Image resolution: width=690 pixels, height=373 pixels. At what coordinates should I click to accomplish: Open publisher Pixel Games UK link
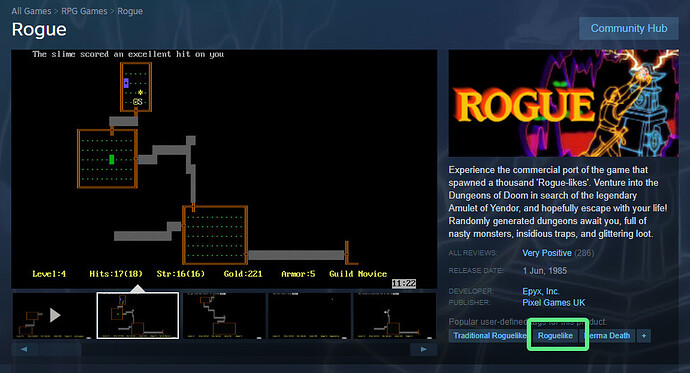click(x=554, y=303)
